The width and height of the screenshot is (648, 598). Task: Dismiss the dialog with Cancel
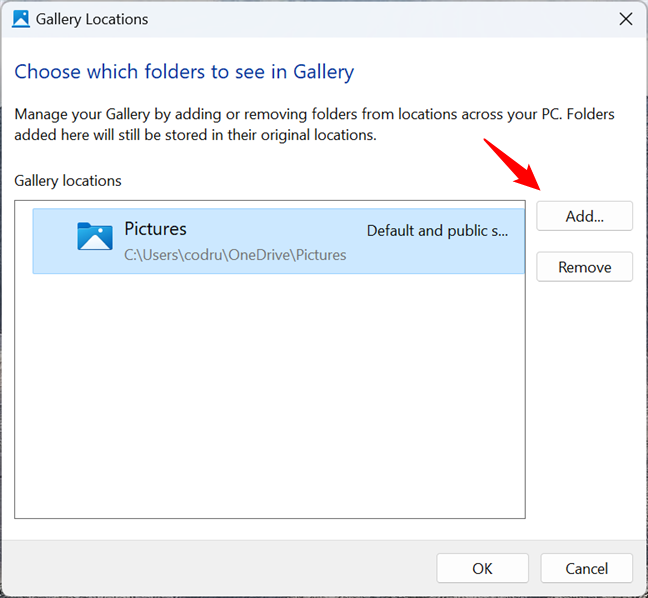tap(586, 568)
